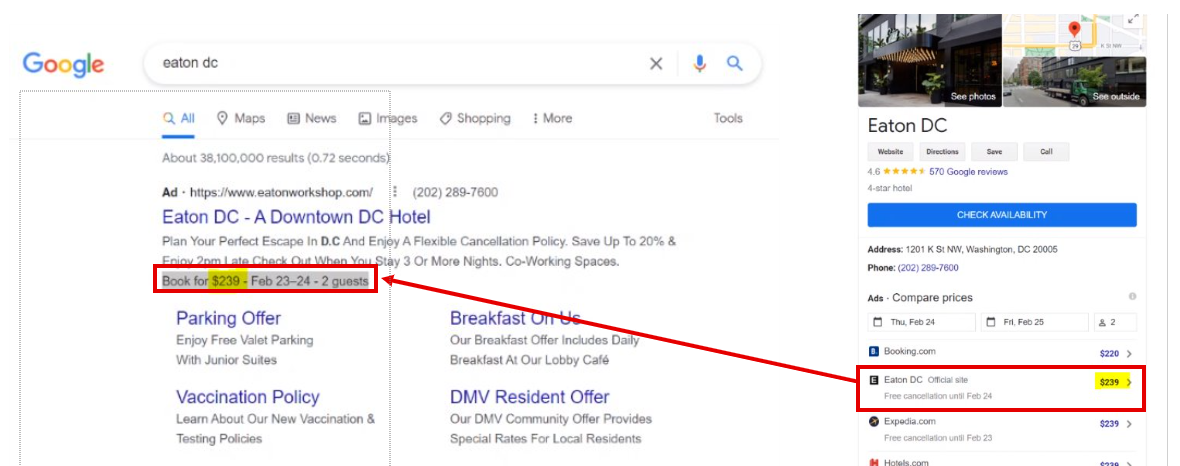Switch to the News search tab
This screenshot has width=1180, height=466.
coord(312,118)
